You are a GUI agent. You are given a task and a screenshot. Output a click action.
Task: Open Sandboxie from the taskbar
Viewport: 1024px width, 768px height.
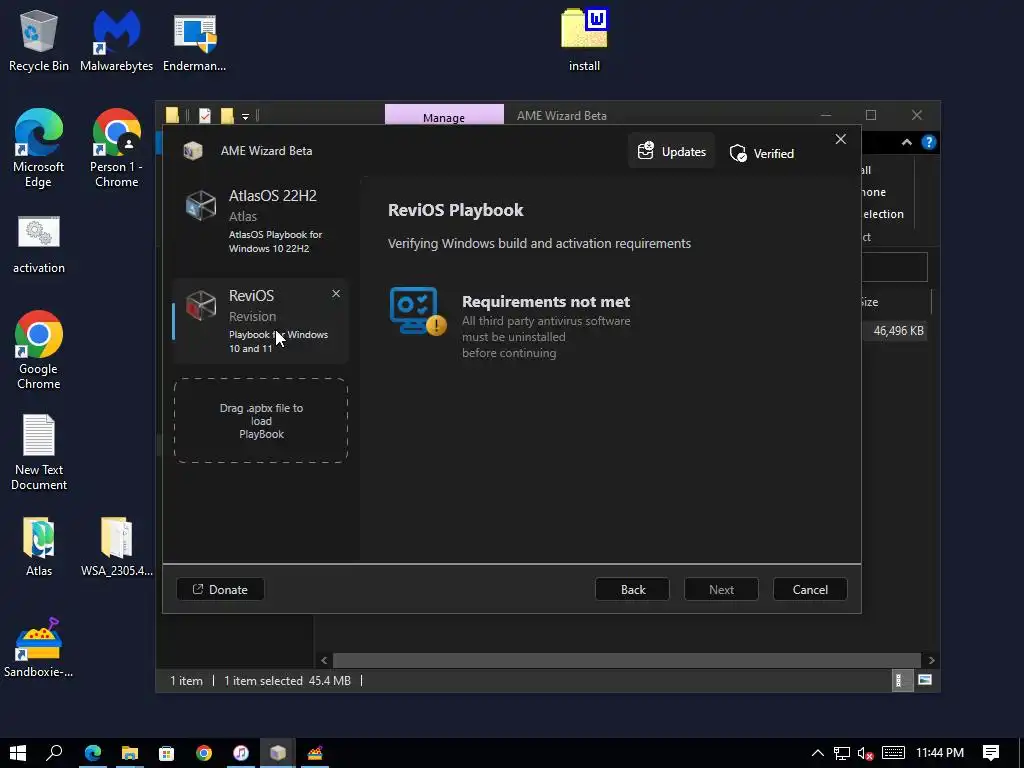click(315, 753)
